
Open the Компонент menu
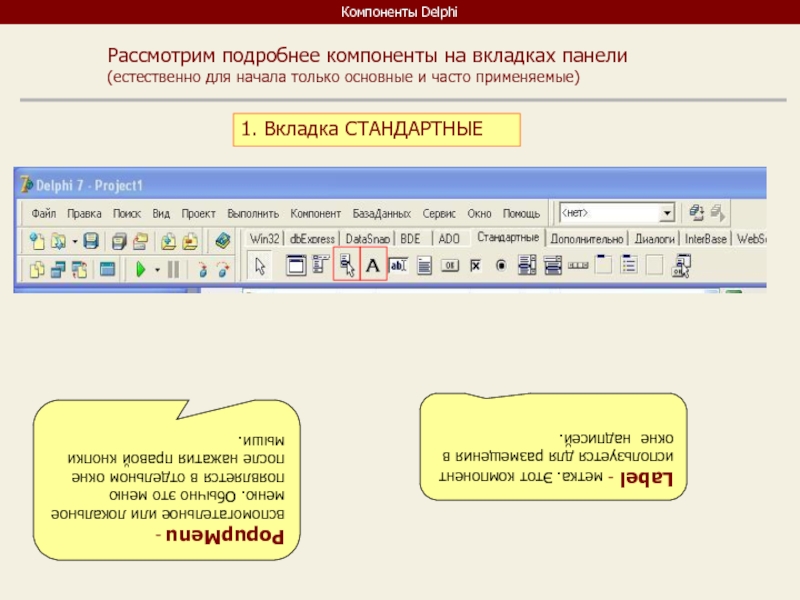pos(316,214)
